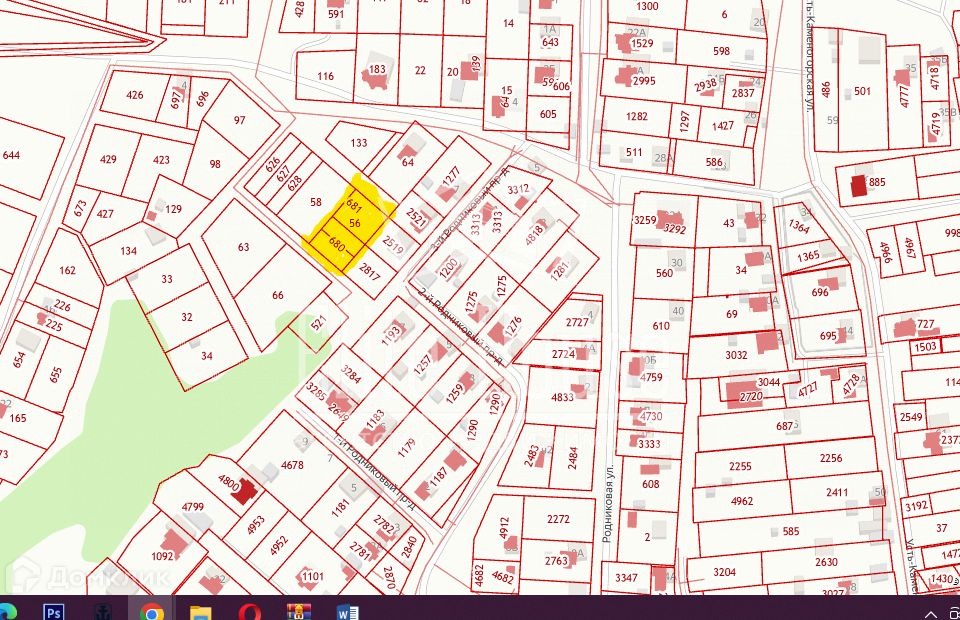
Task: Open File Explorer from the taskbar
Action: (x=201, y=611)
